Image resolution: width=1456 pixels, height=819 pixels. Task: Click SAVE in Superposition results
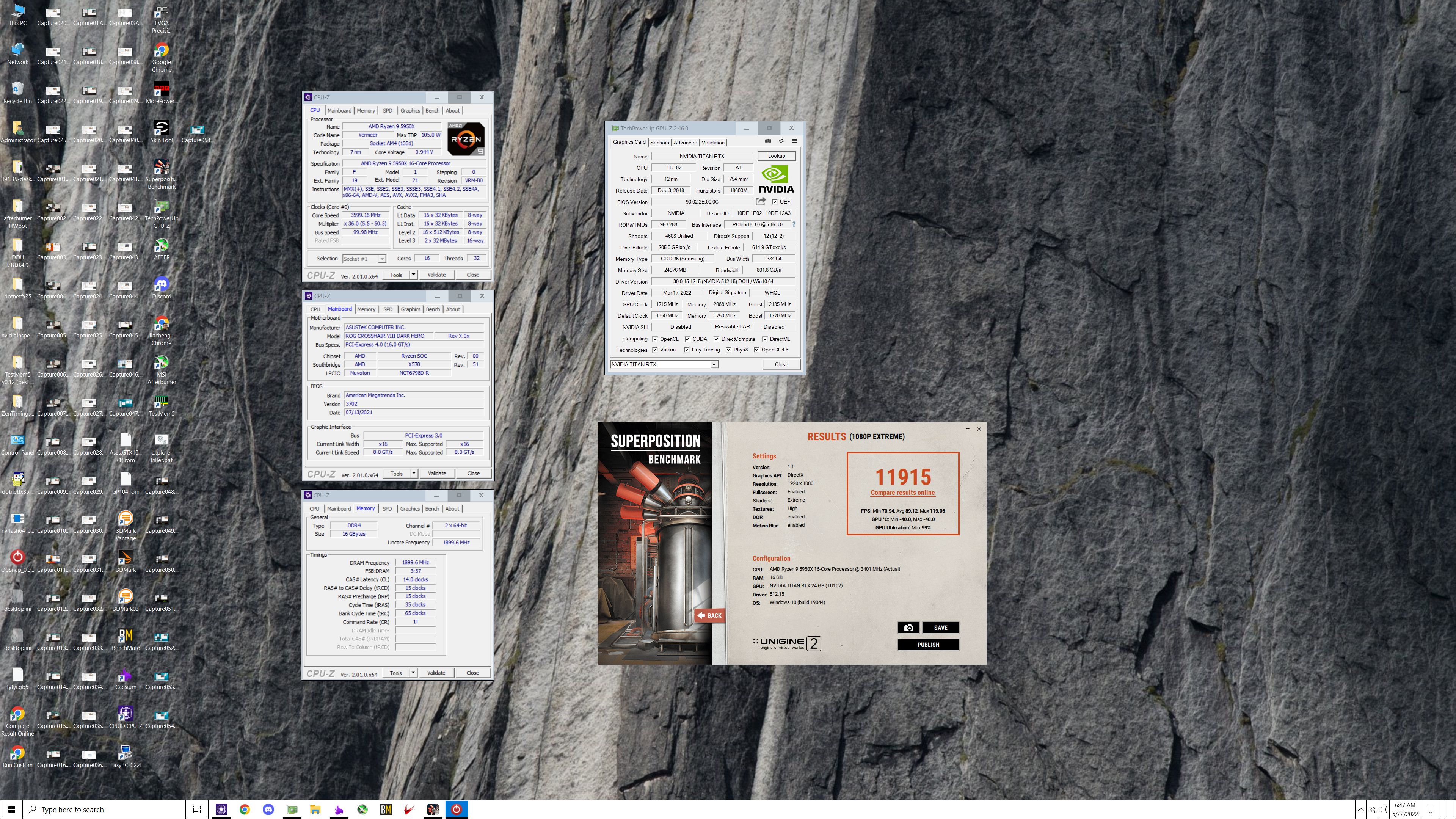point(940,628)
